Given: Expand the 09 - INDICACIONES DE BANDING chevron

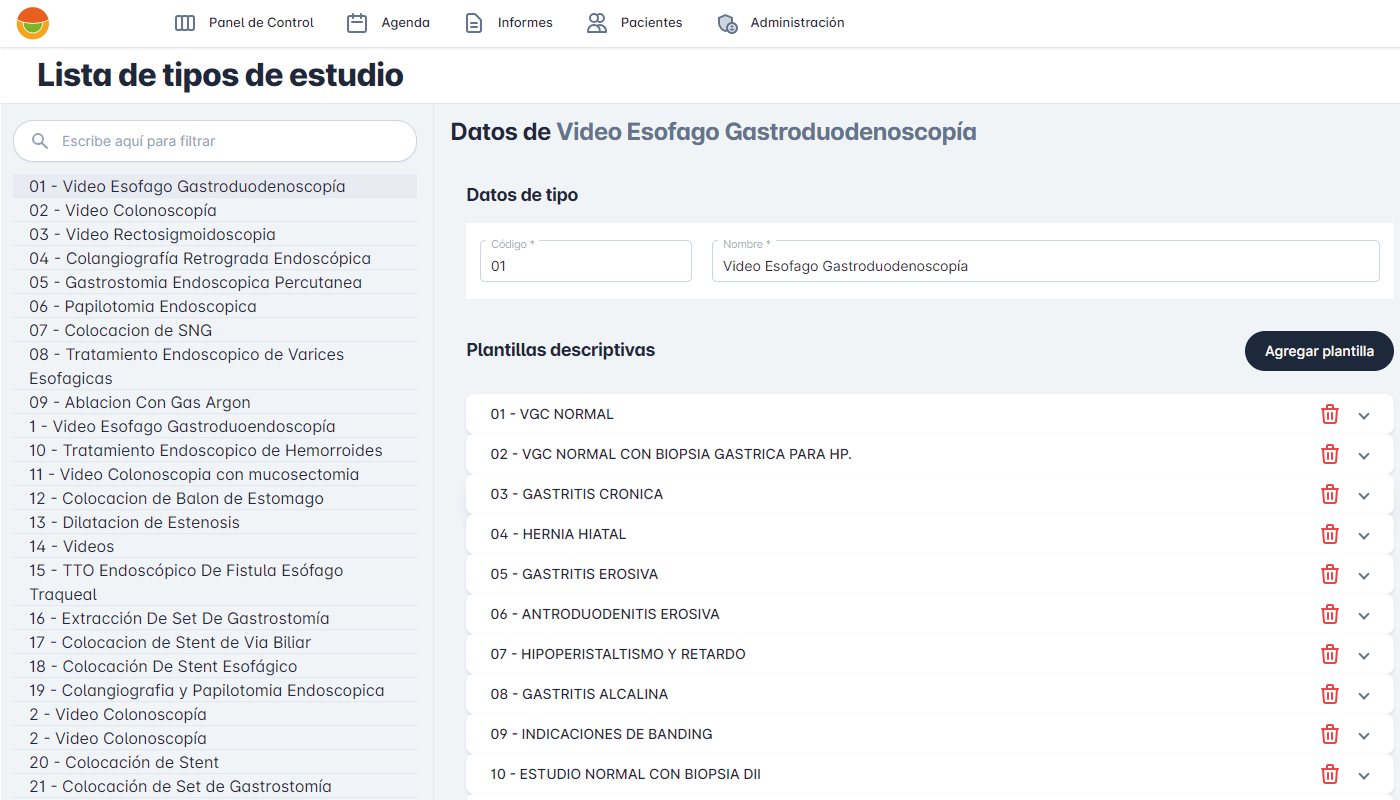Looking at the screenshot, I should pos(1364,735).
